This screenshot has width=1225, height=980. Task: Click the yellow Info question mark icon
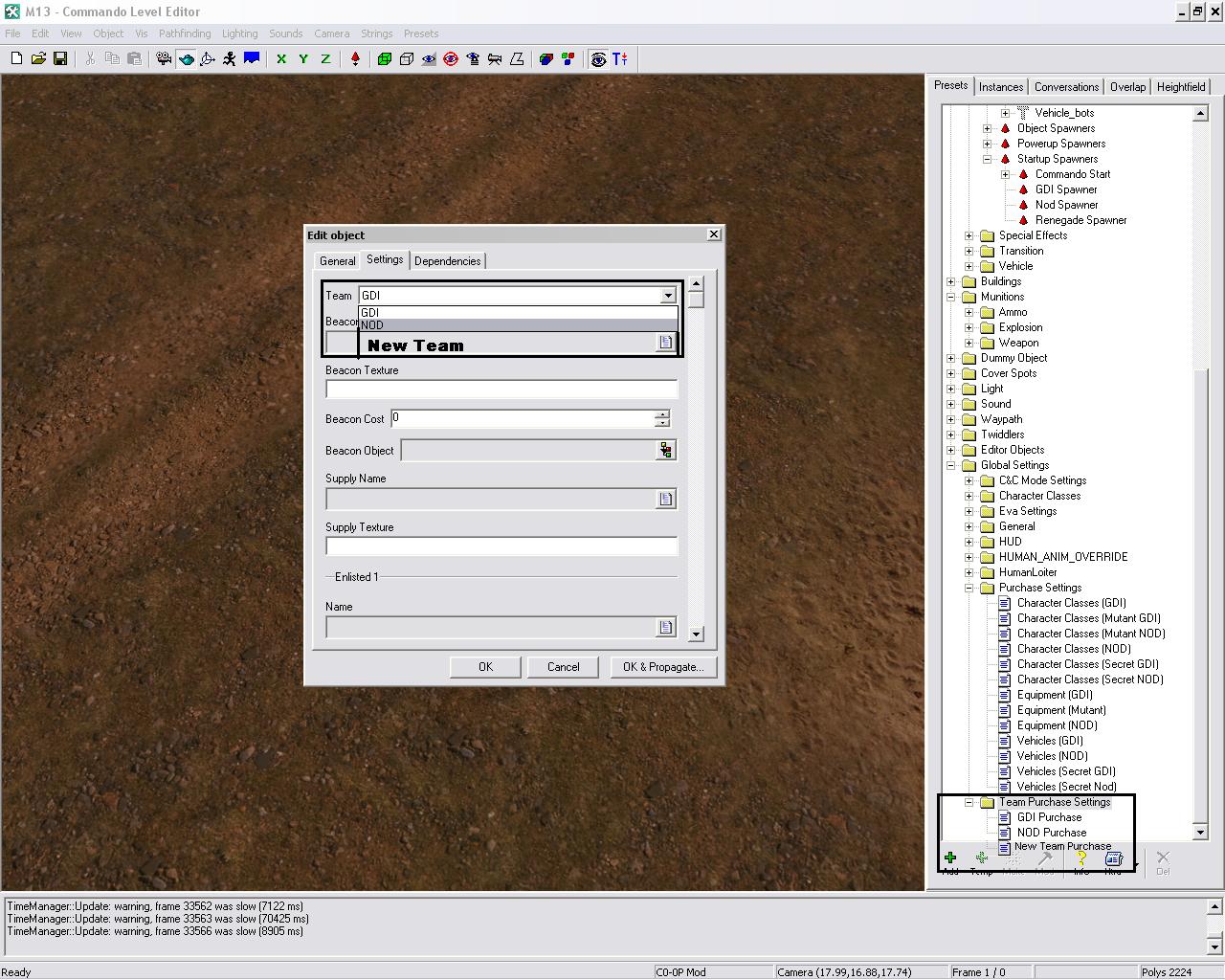coord(1081,859)
